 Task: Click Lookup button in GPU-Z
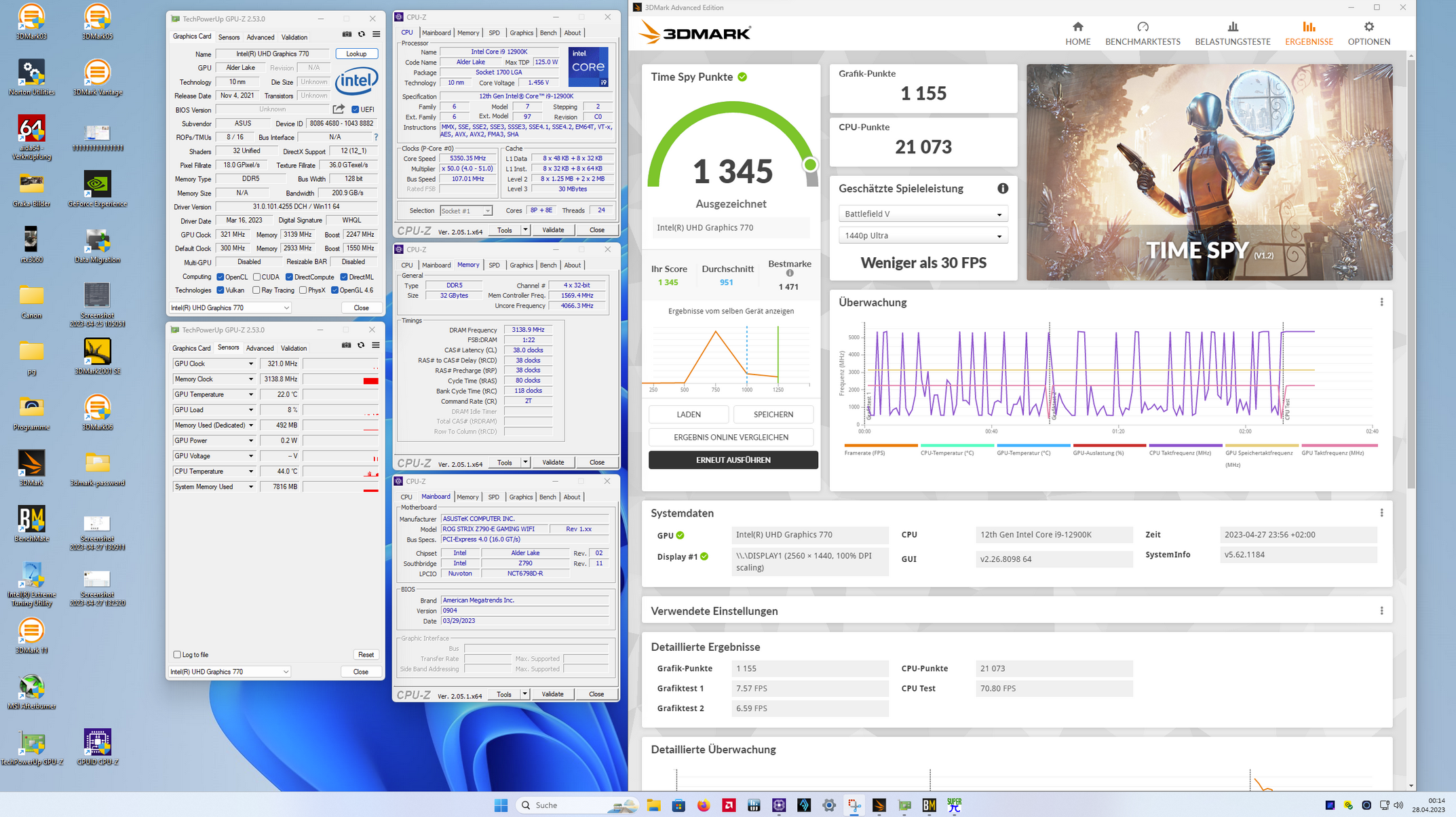point(356,54)
